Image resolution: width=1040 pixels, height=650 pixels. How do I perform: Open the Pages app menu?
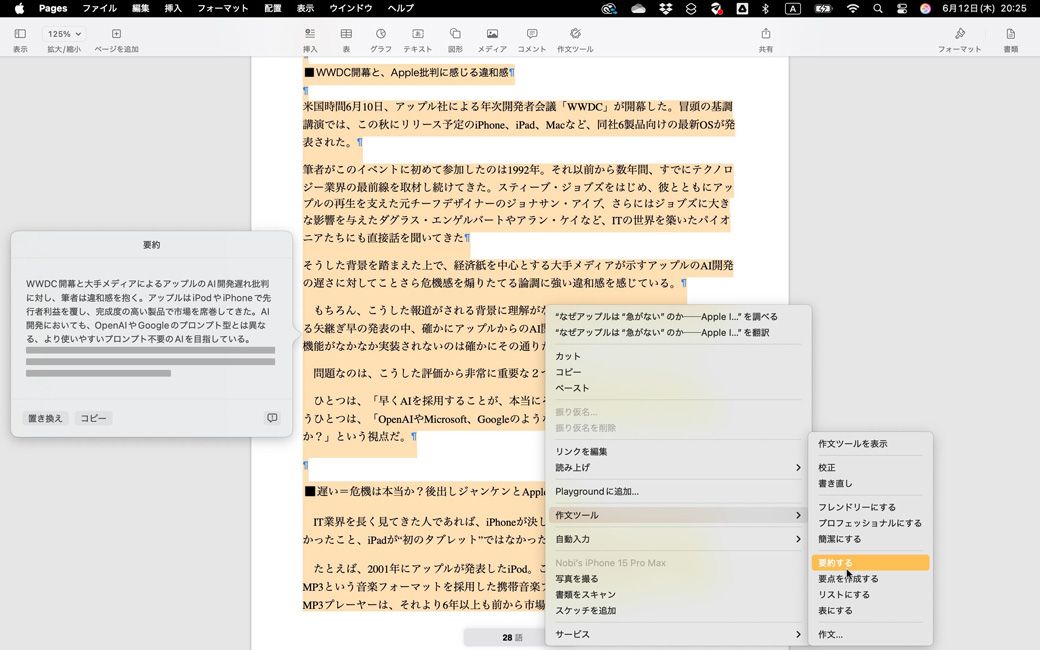click(53, 9)
